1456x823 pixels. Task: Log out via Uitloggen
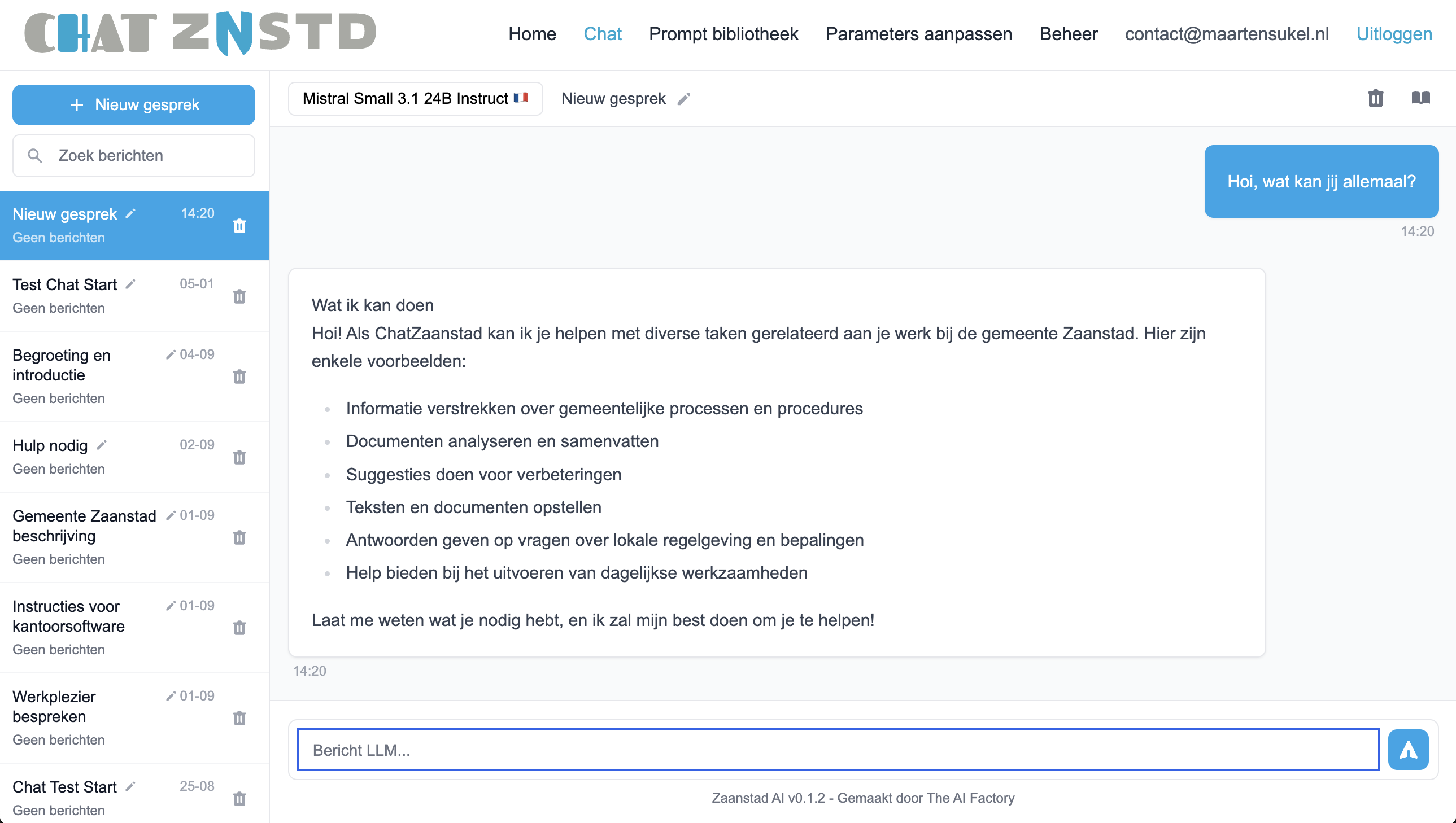point(1394,34)
